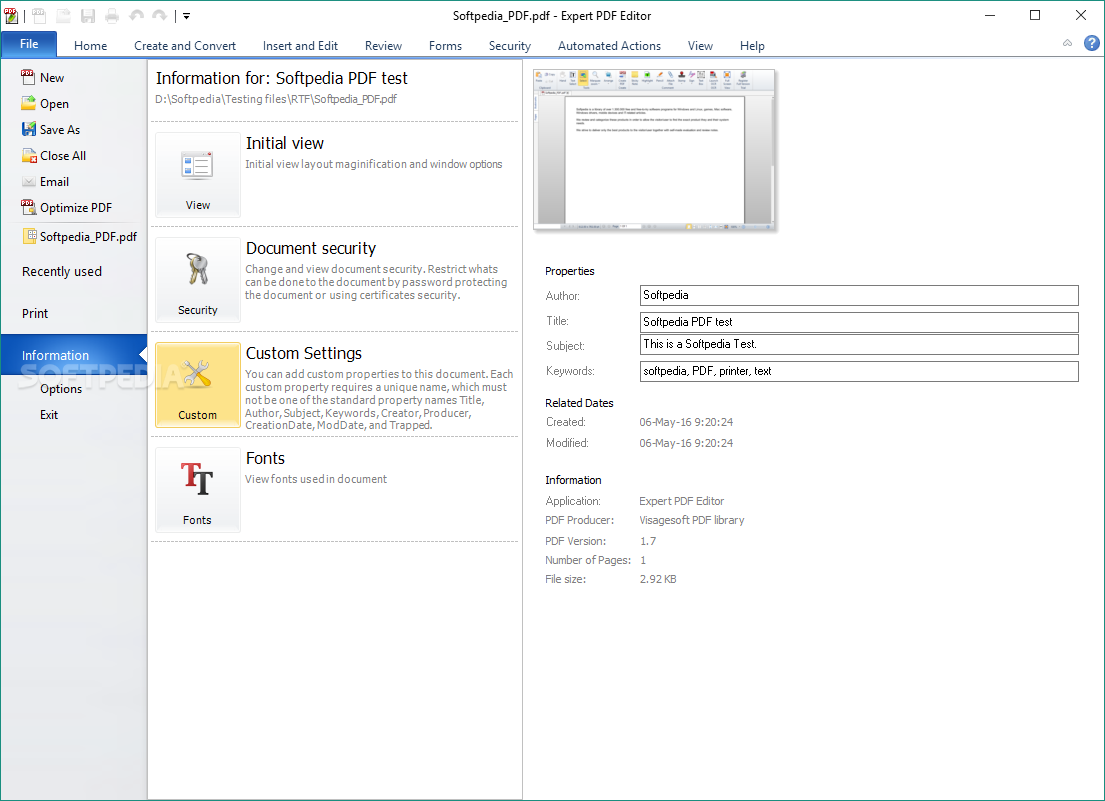The width and height of the screenshot is (1105, 801).
Task: Click the Number of Pages value 1
Action: coord(643,560)
